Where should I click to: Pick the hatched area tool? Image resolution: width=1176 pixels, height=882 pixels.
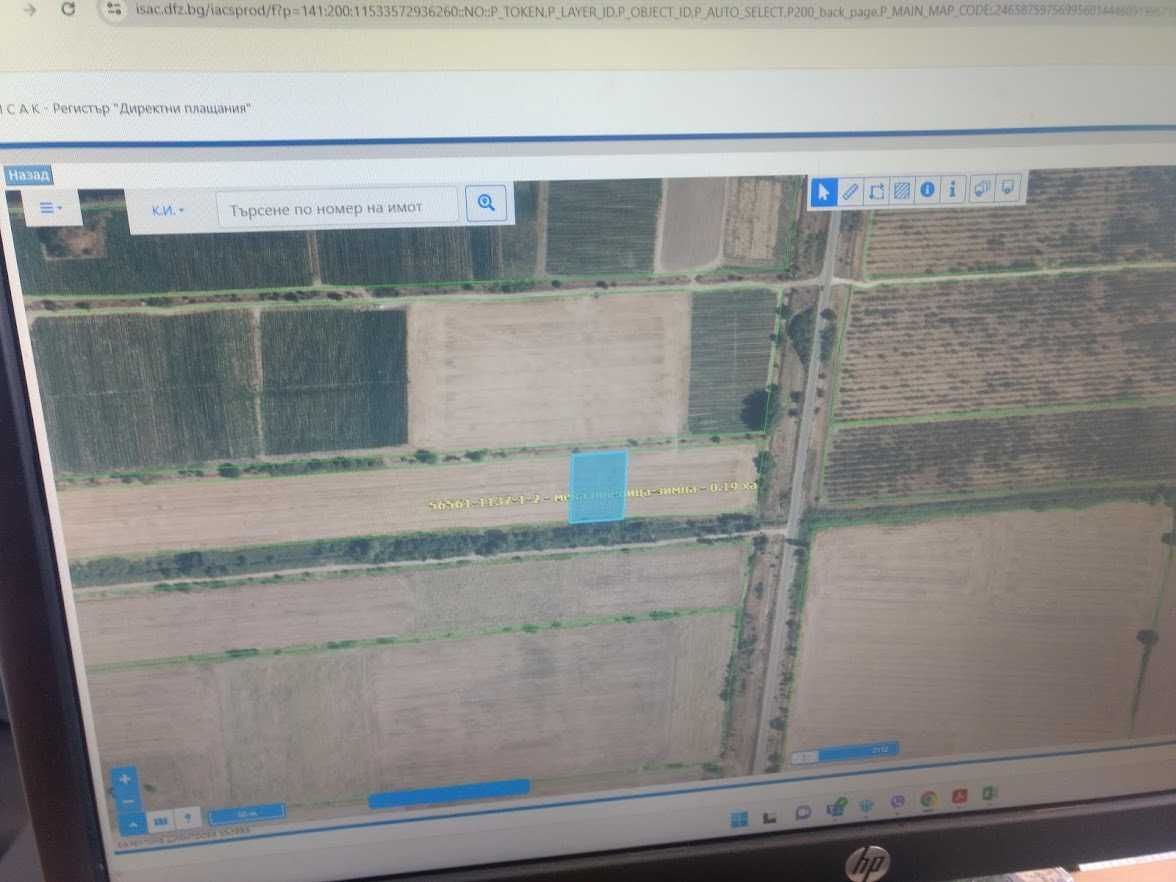click(x=902, y=190)
